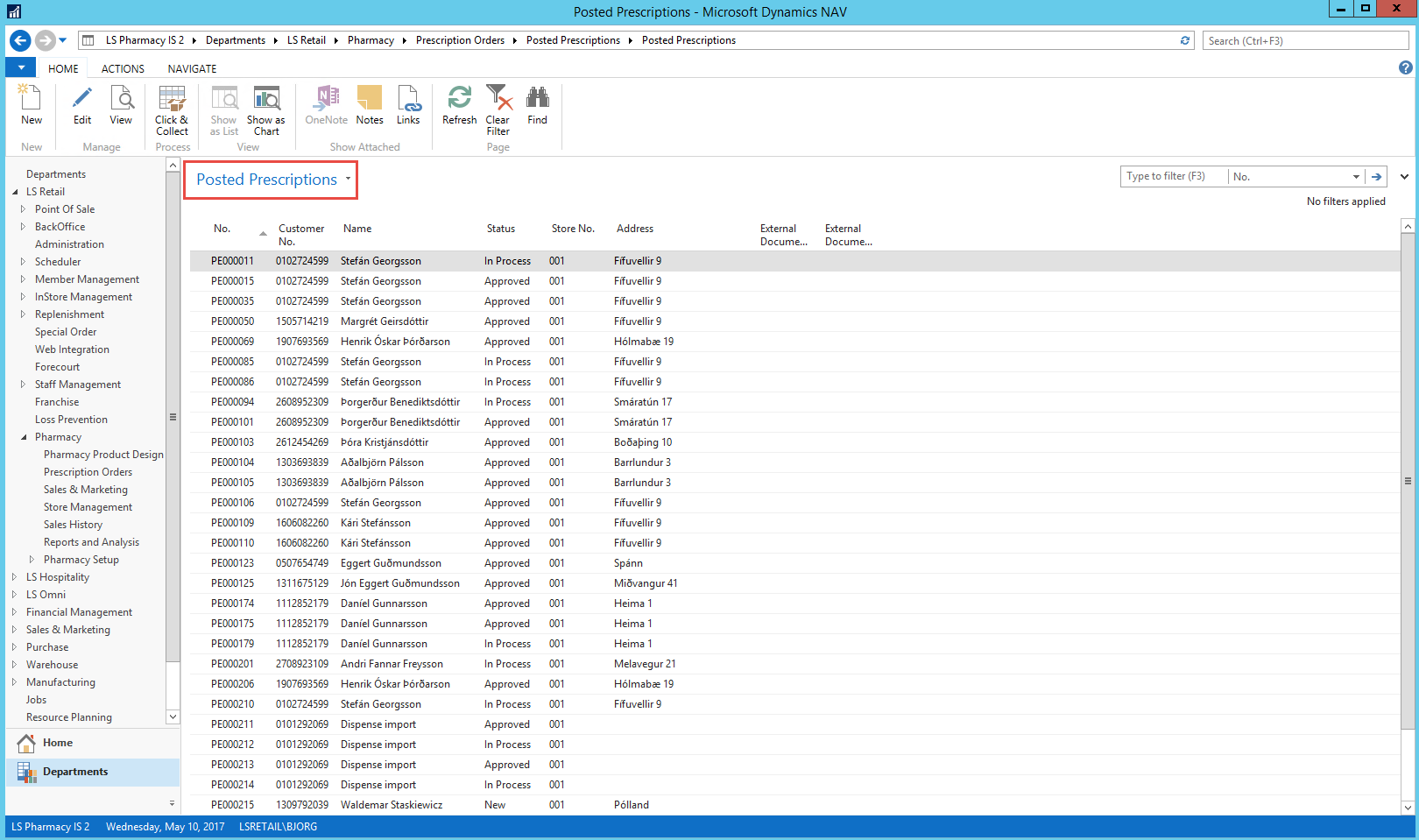Open the help question mark icon
This screenshot has height=840, width=1419.
[x=1405, y=67]
